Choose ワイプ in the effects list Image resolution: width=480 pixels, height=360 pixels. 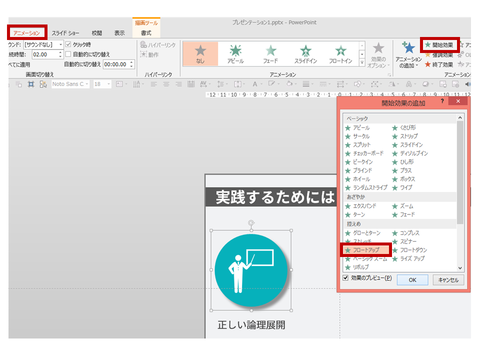point(402,188)
